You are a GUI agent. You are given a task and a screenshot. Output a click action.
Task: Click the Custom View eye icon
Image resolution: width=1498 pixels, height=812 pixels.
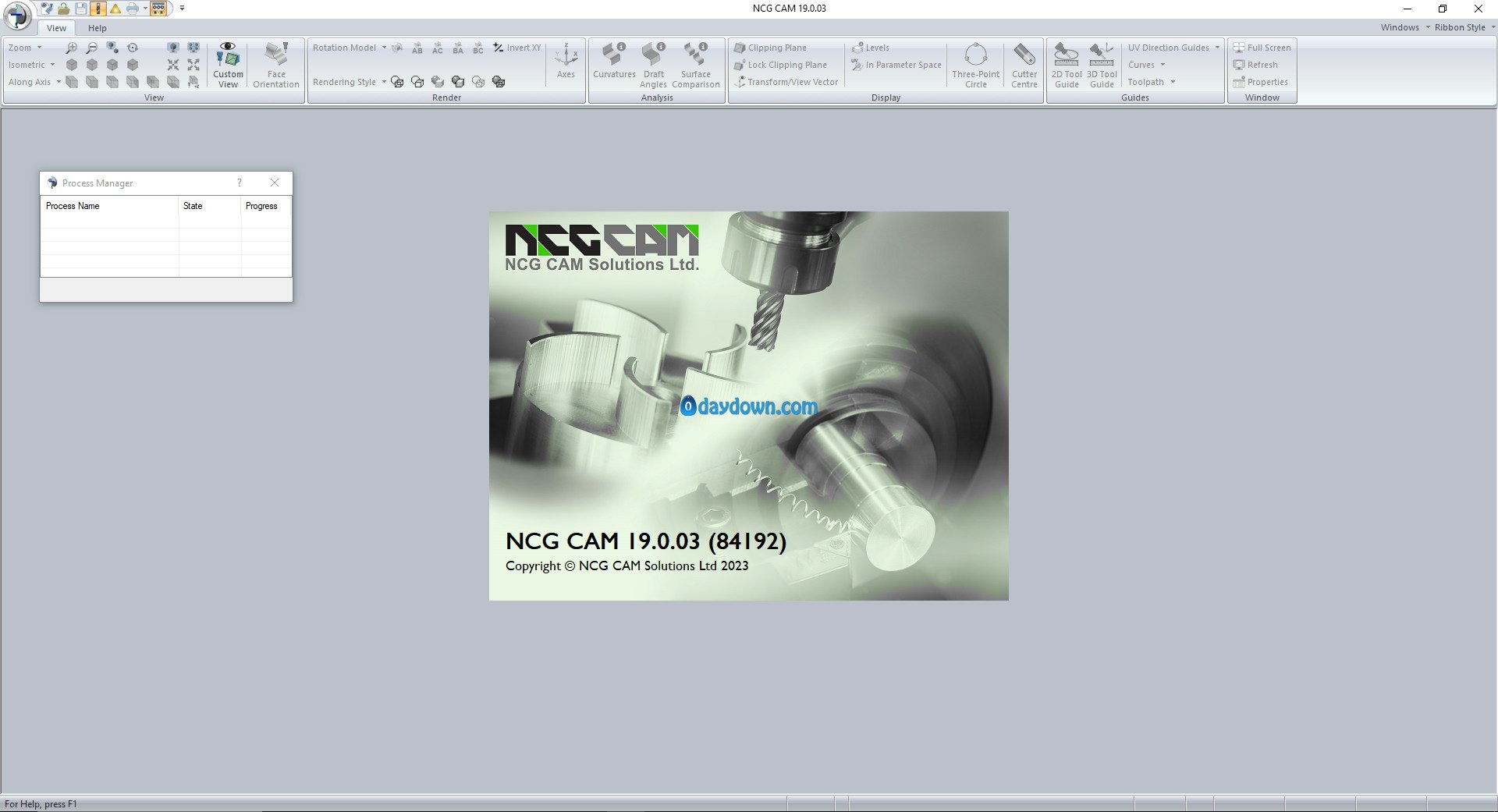pos(228,65)
